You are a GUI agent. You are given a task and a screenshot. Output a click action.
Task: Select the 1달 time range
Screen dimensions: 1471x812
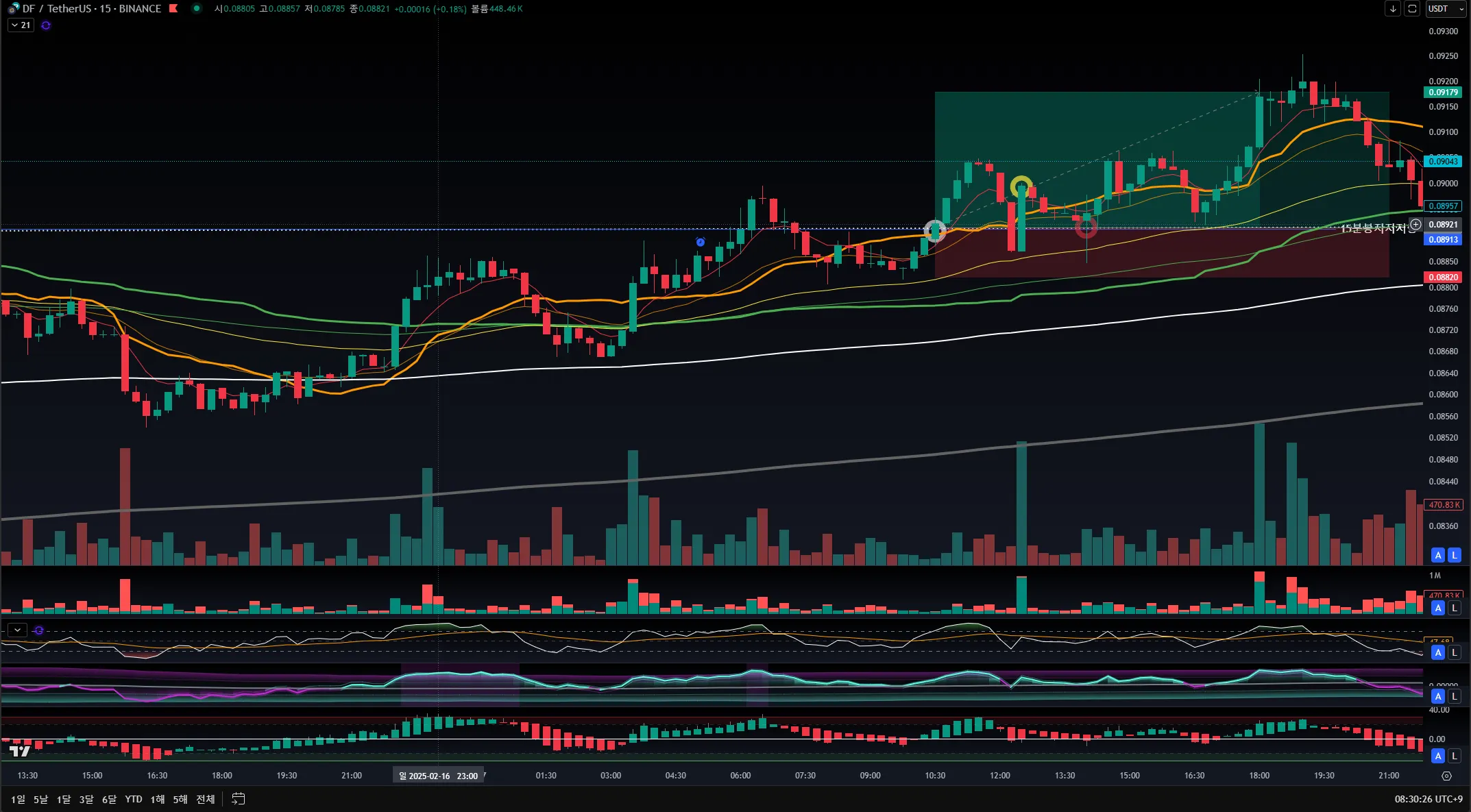[x=63, y=799]
